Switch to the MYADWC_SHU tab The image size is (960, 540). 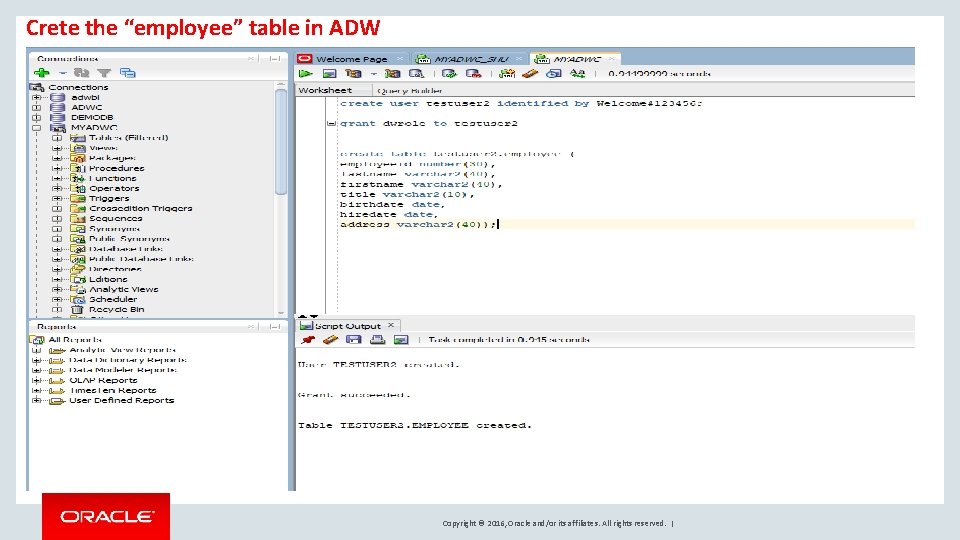(471, 59)
